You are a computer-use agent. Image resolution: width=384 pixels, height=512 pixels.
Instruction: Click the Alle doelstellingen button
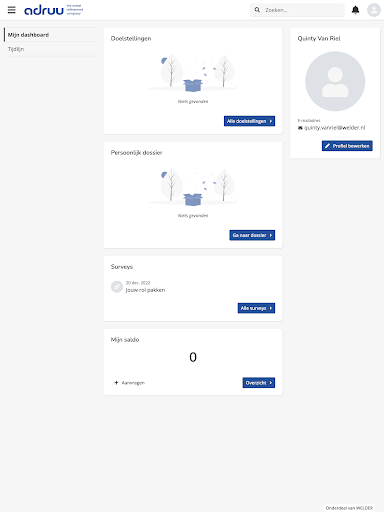249,121
